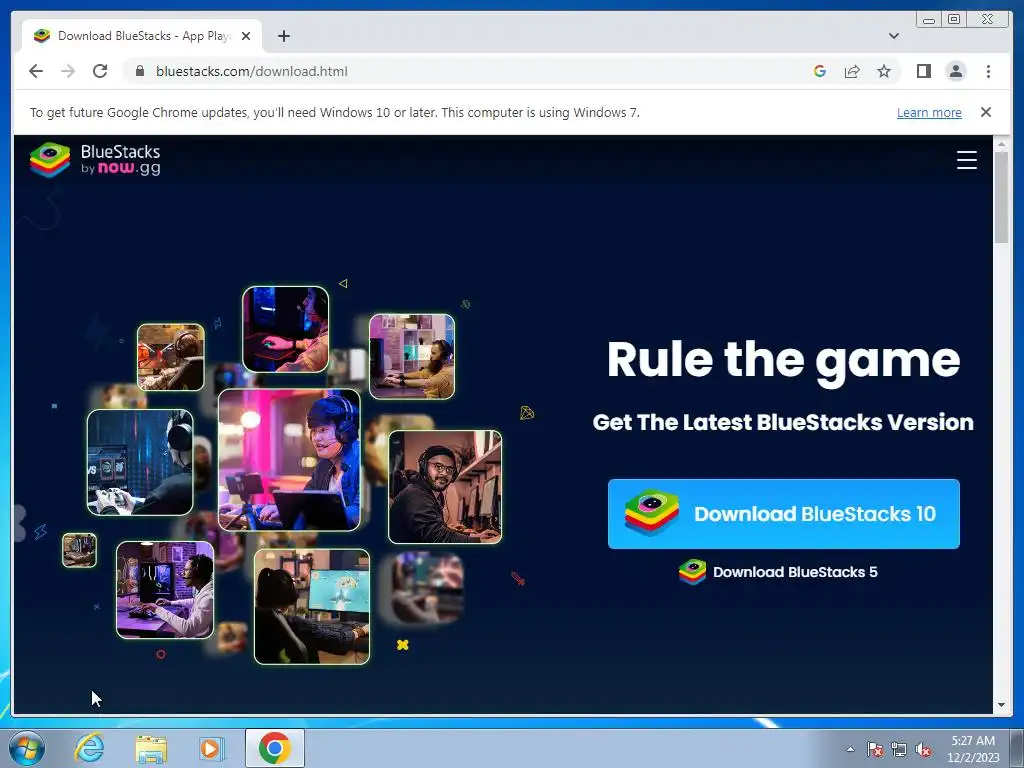The width and height of the screenshot is (1024, 768).
Task: Click the center gamer with blue headset photo
Action: click(289, 460)
